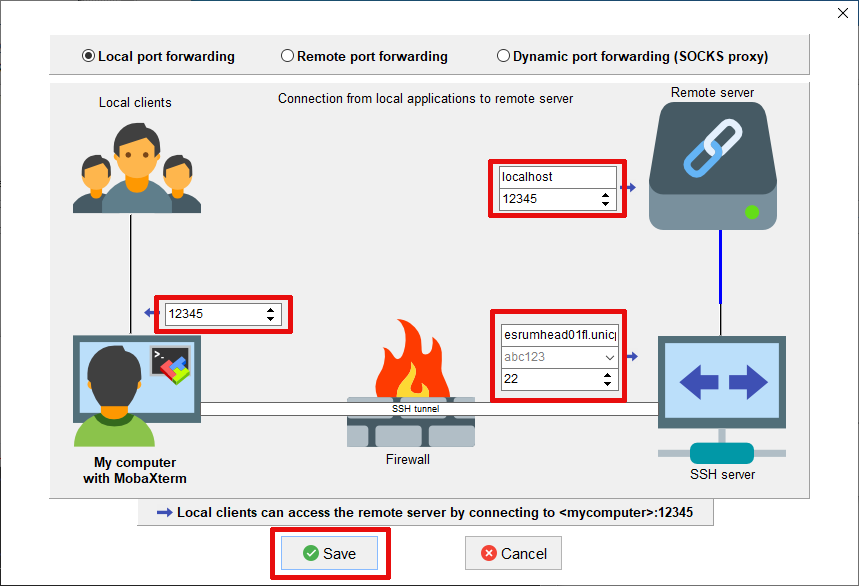Increase the remote server port 12345 value
Viewport: 859px width, 586px height.
tap(605, 195)
